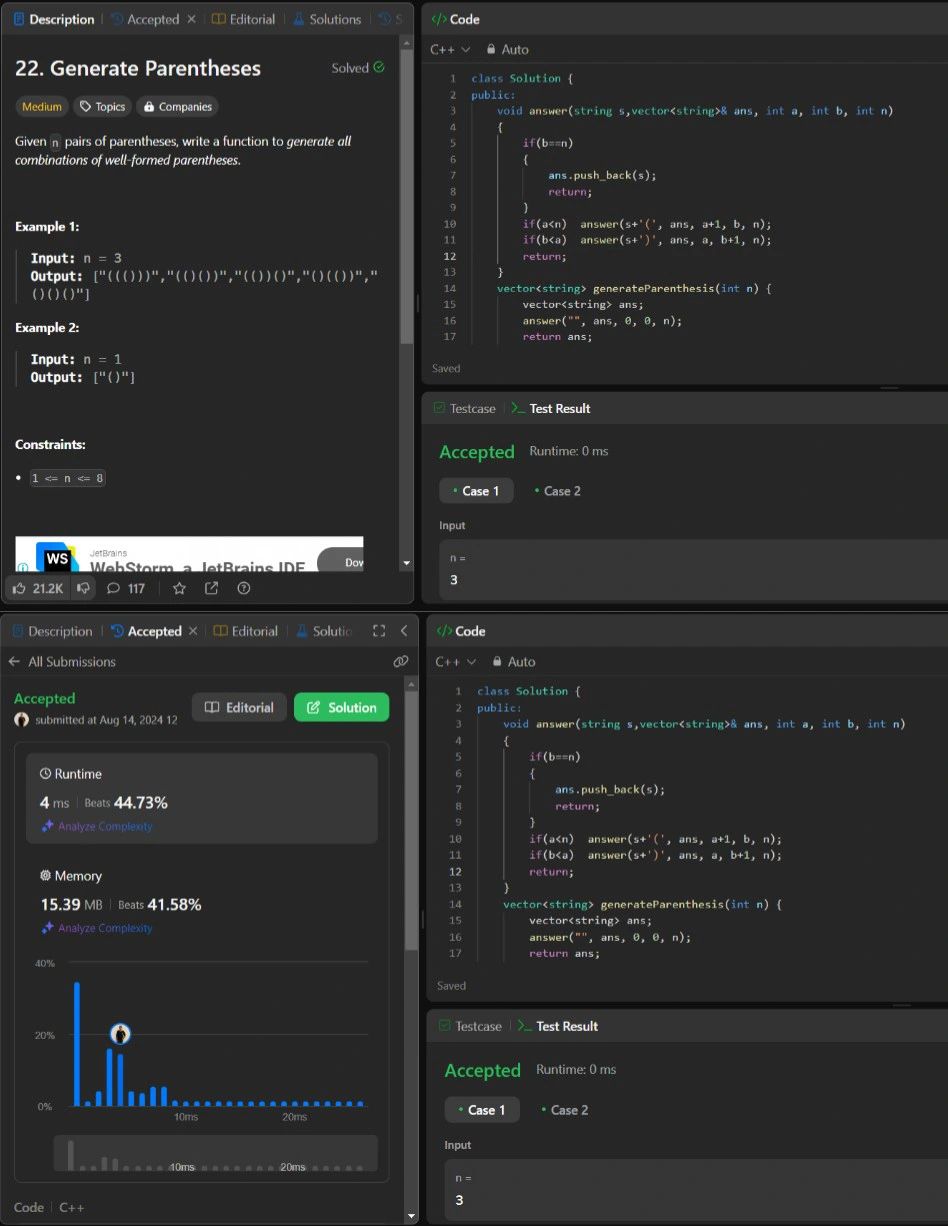Collapse the panel with the left chevron
Screen dimensions: 948x1226
point(403,631)
